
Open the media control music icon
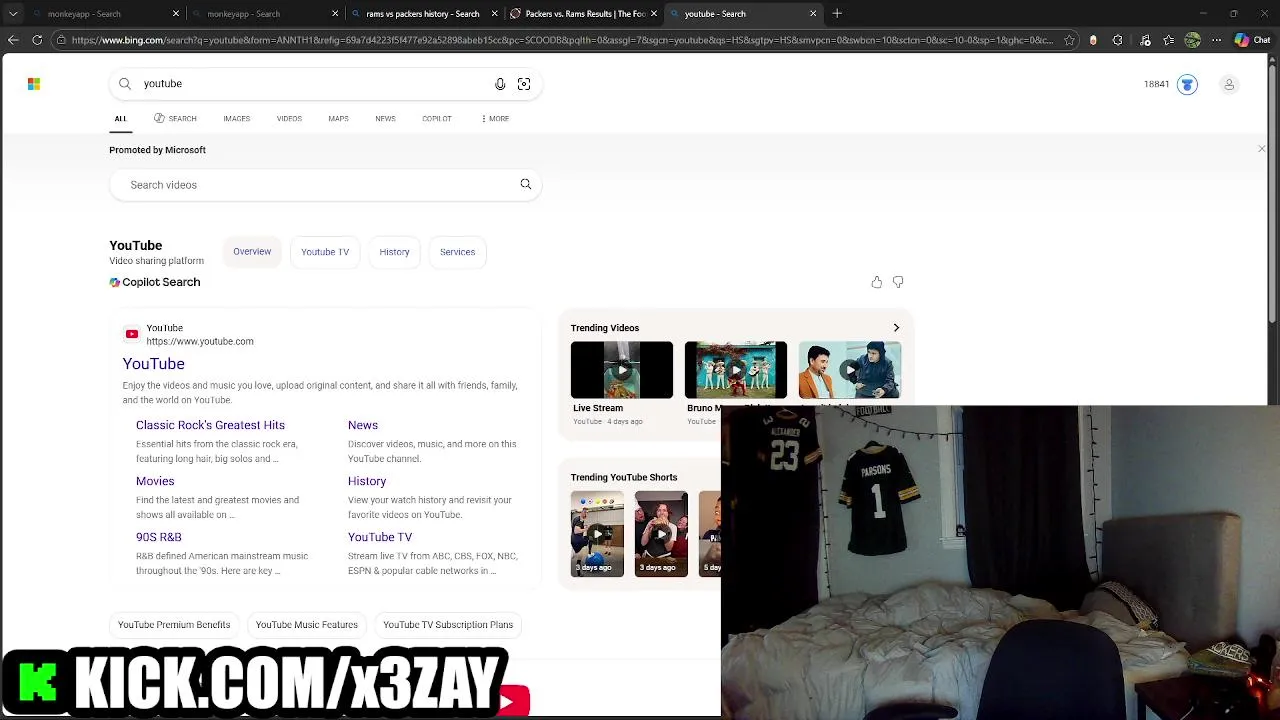tap(1145, 40)
